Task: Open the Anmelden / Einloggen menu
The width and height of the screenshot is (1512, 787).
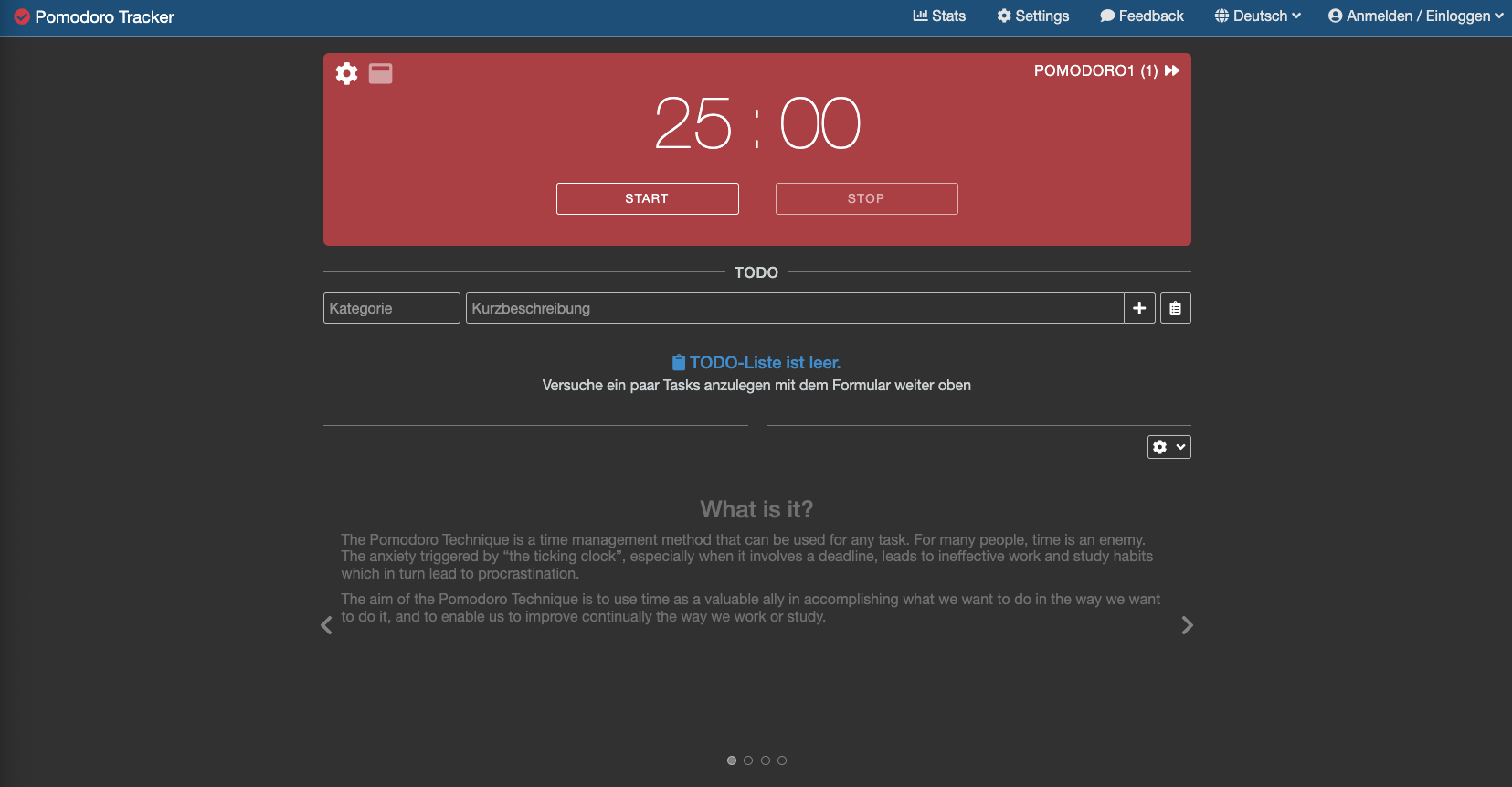Action: point(1416,16)
